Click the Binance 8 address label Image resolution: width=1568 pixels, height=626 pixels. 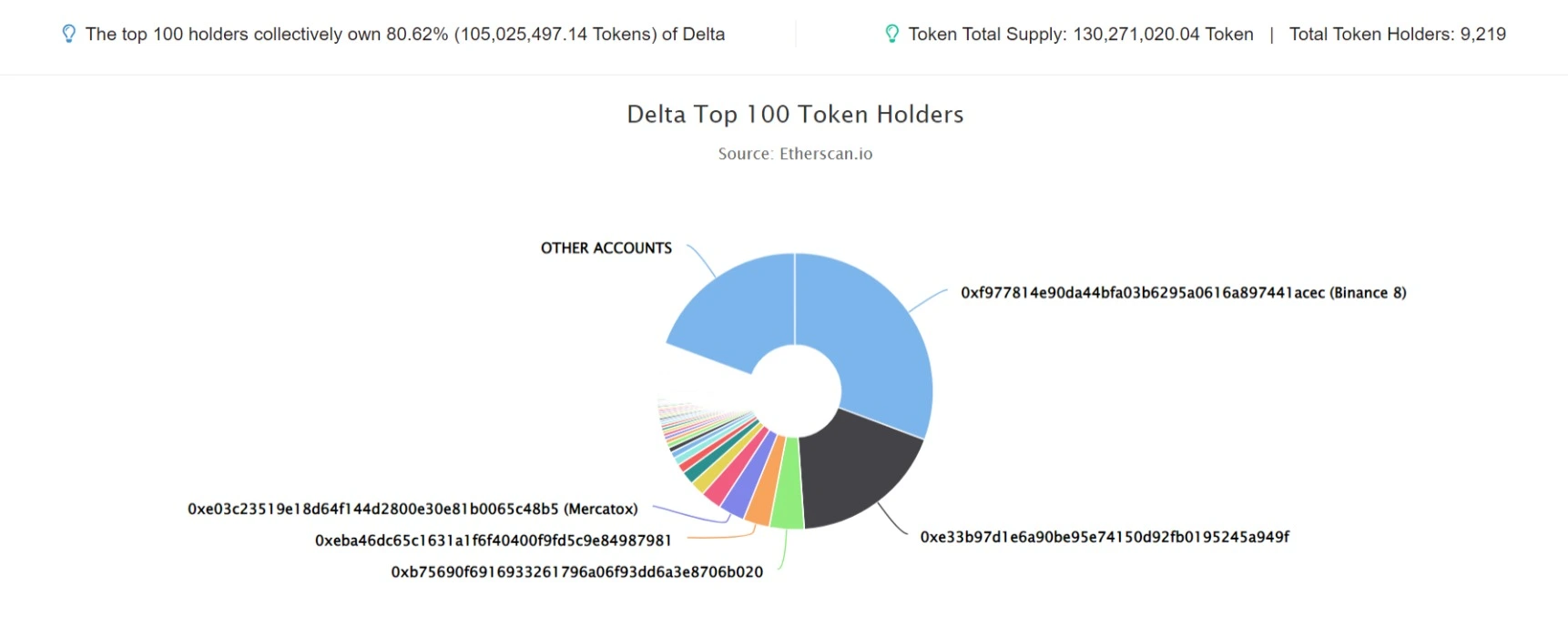click(1183, 293)
